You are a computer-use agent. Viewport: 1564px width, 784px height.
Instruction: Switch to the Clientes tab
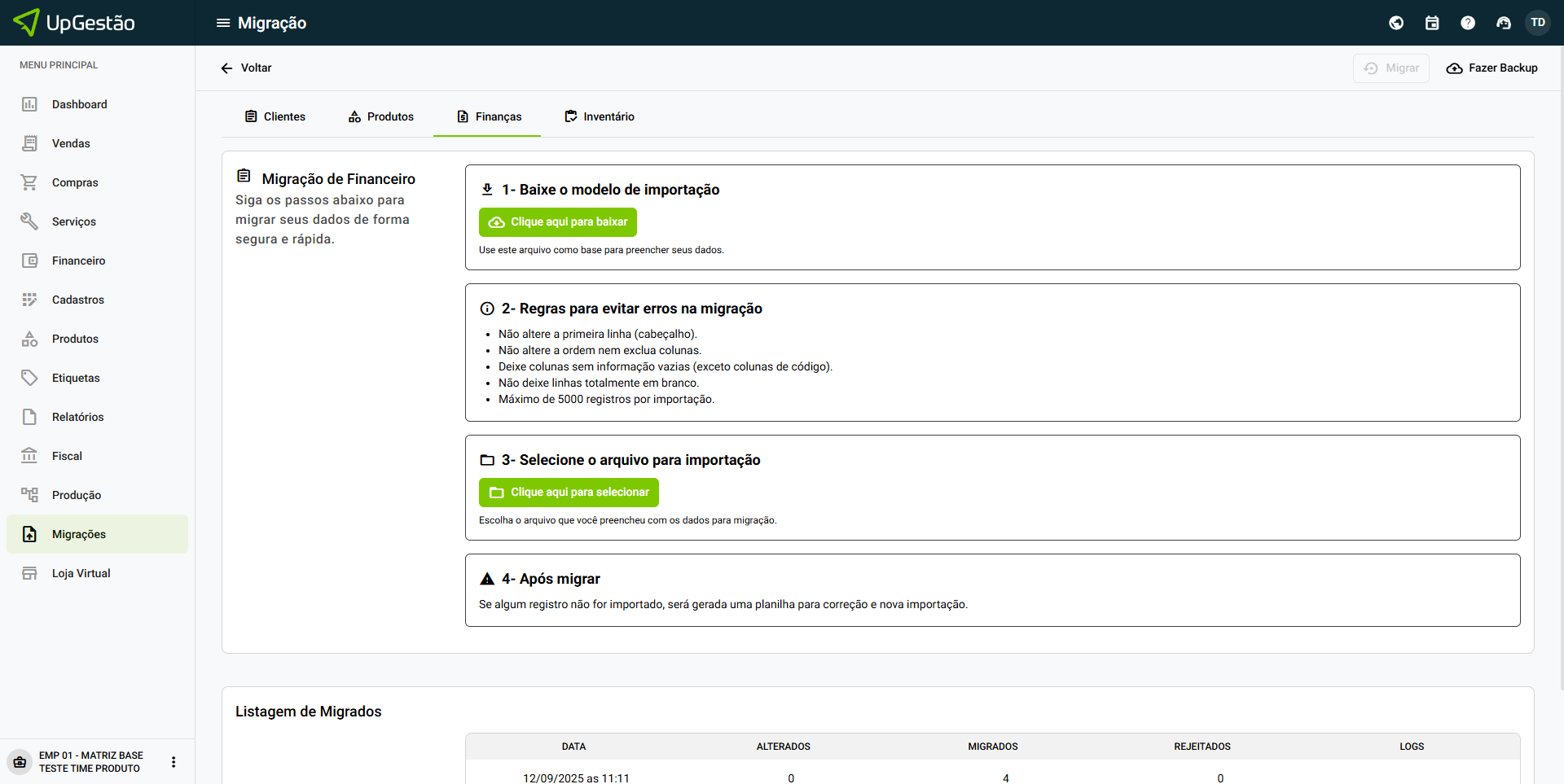pyautogui.click(x=275, y=116)
